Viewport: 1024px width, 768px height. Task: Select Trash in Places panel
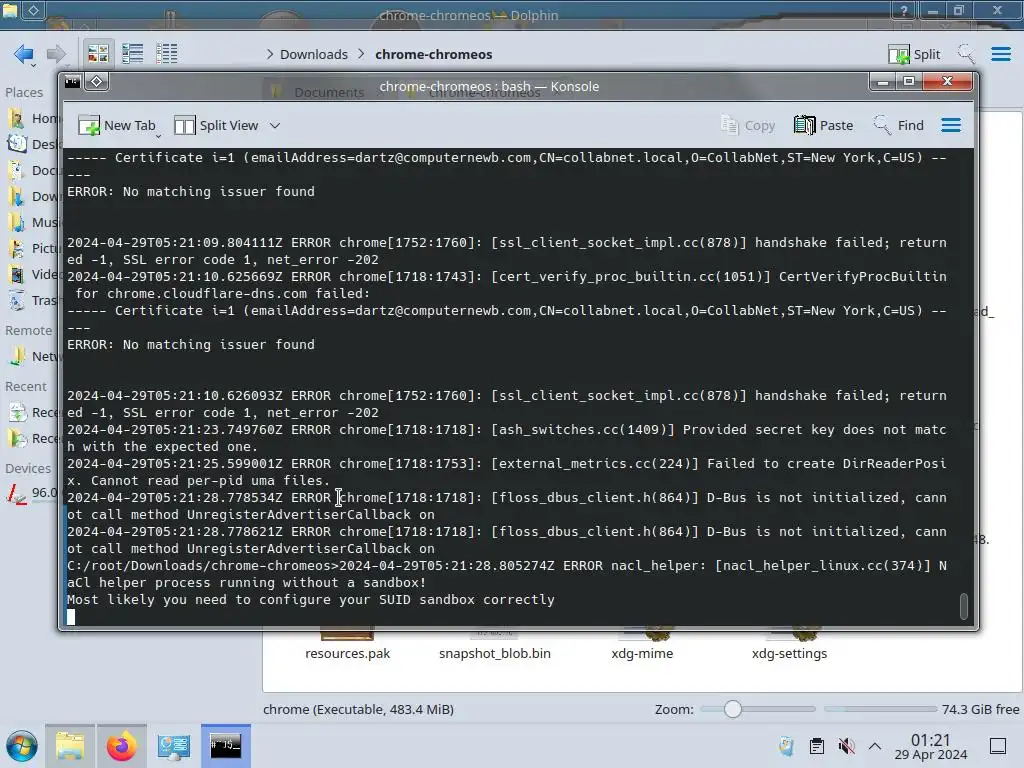(x=33, y=300)
